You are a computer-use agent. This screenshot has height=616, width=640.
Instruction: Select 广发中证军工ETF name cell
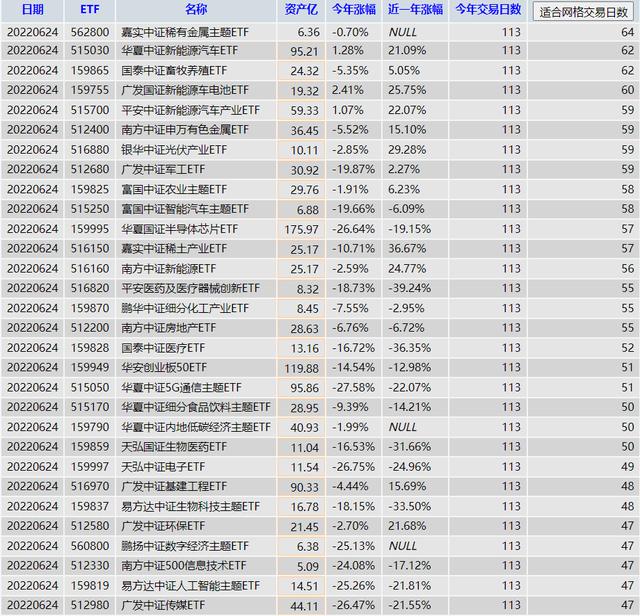(x=161, y=169)
